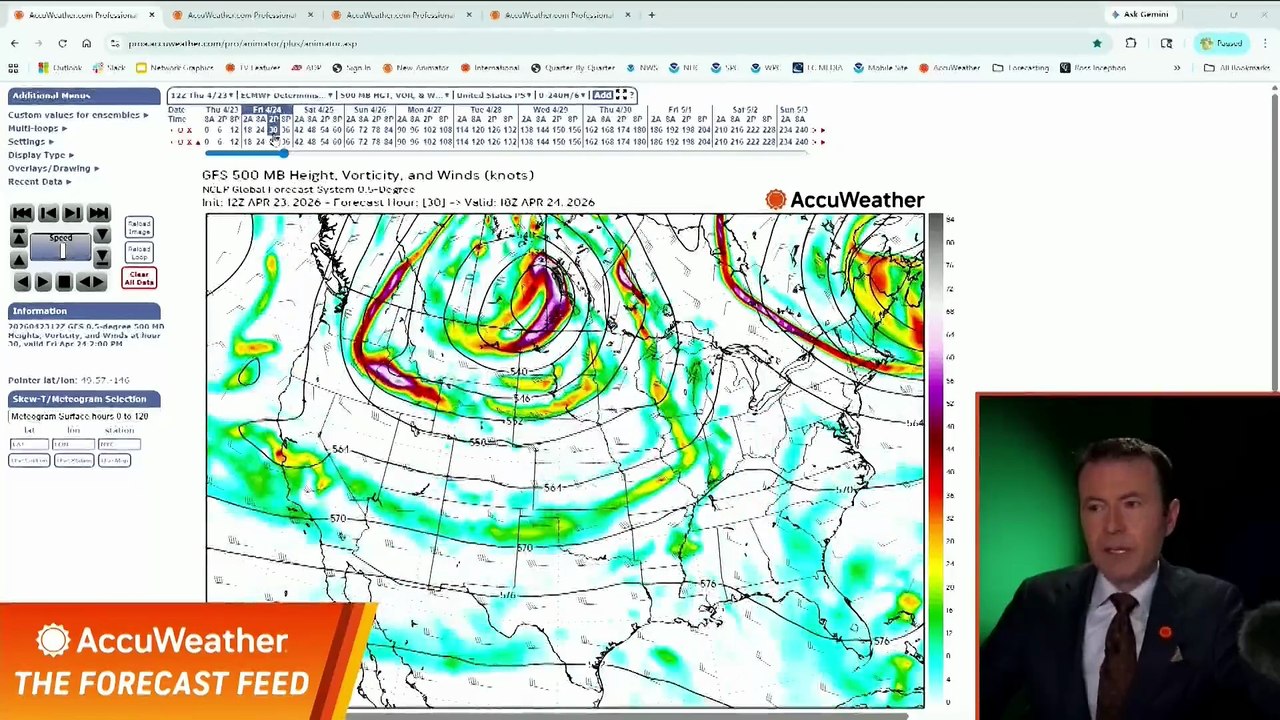Open the help question mark icon
This screenshot has height=720, width=1280.
click(632, 95)
